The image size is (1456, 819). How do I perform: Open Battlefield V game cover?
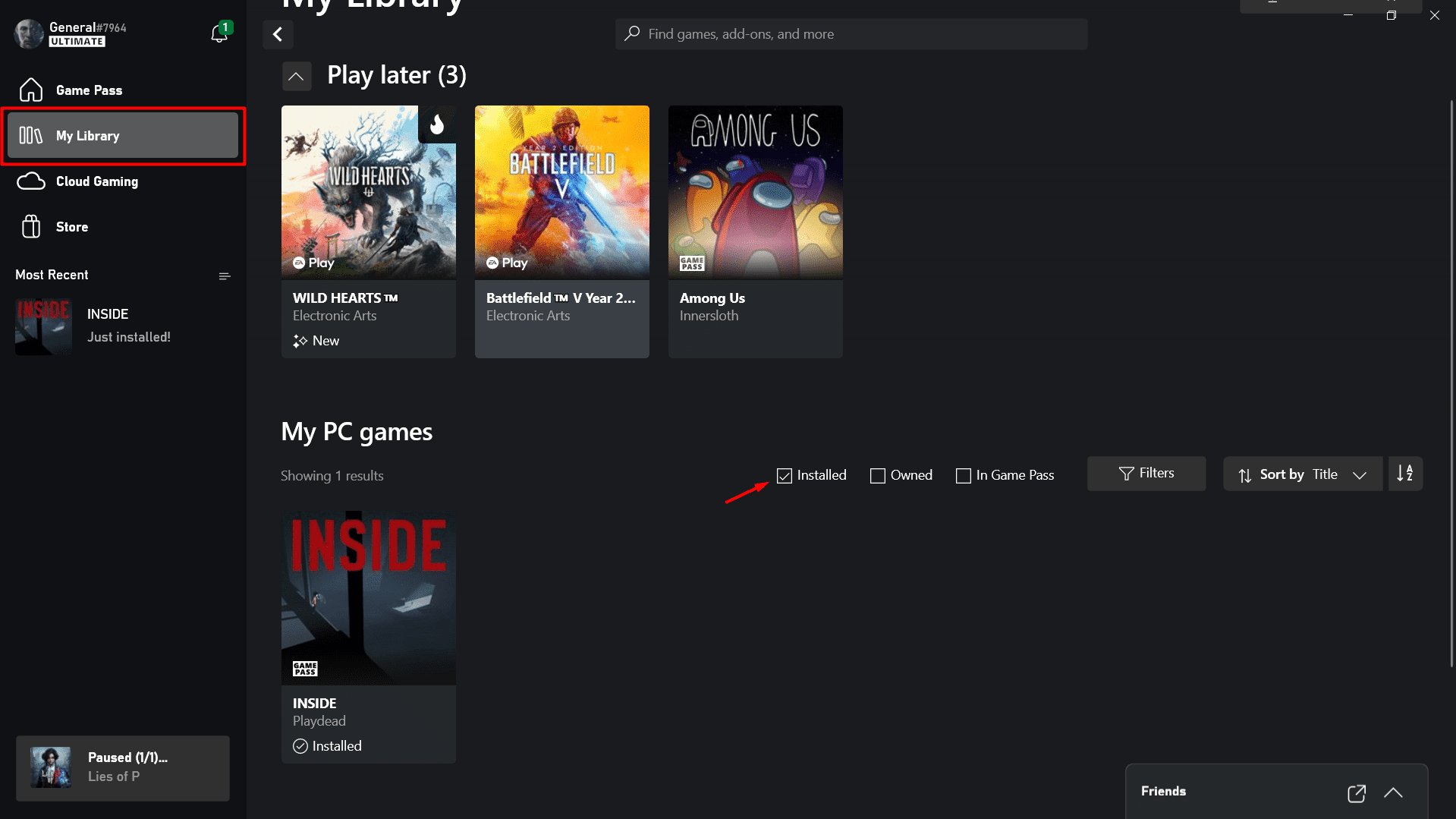coord(562,193)
